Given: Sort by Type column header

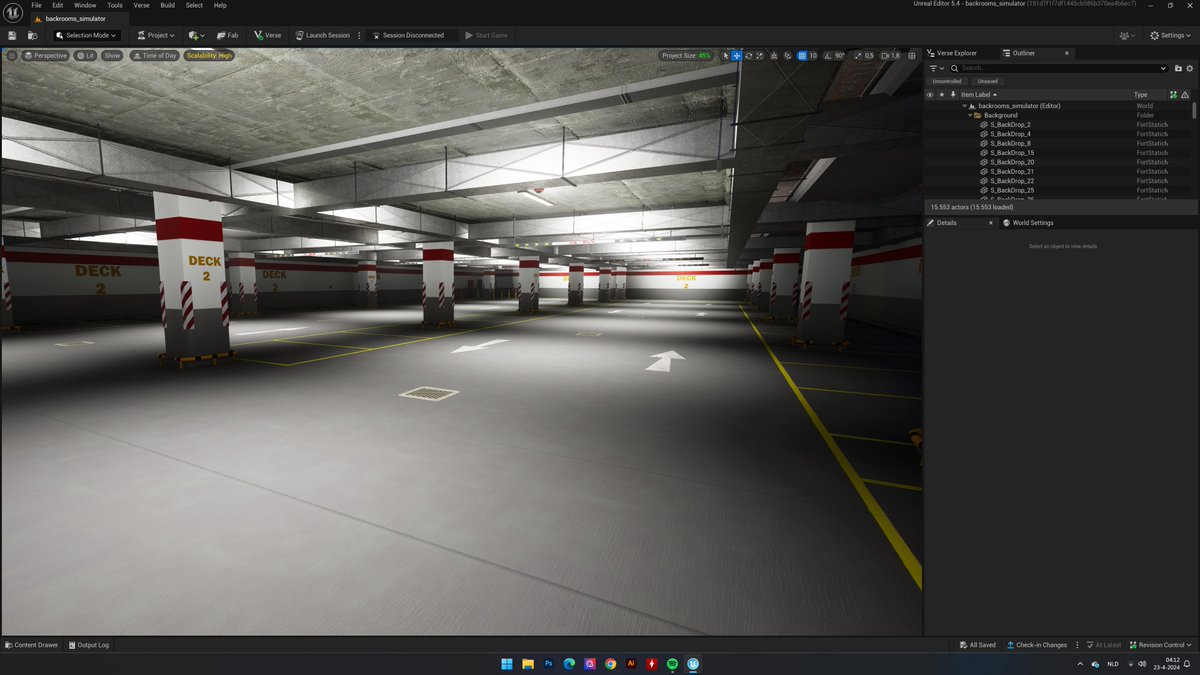Looking at the screenshot, I should pyautogui.click(x=1141, y=95).
